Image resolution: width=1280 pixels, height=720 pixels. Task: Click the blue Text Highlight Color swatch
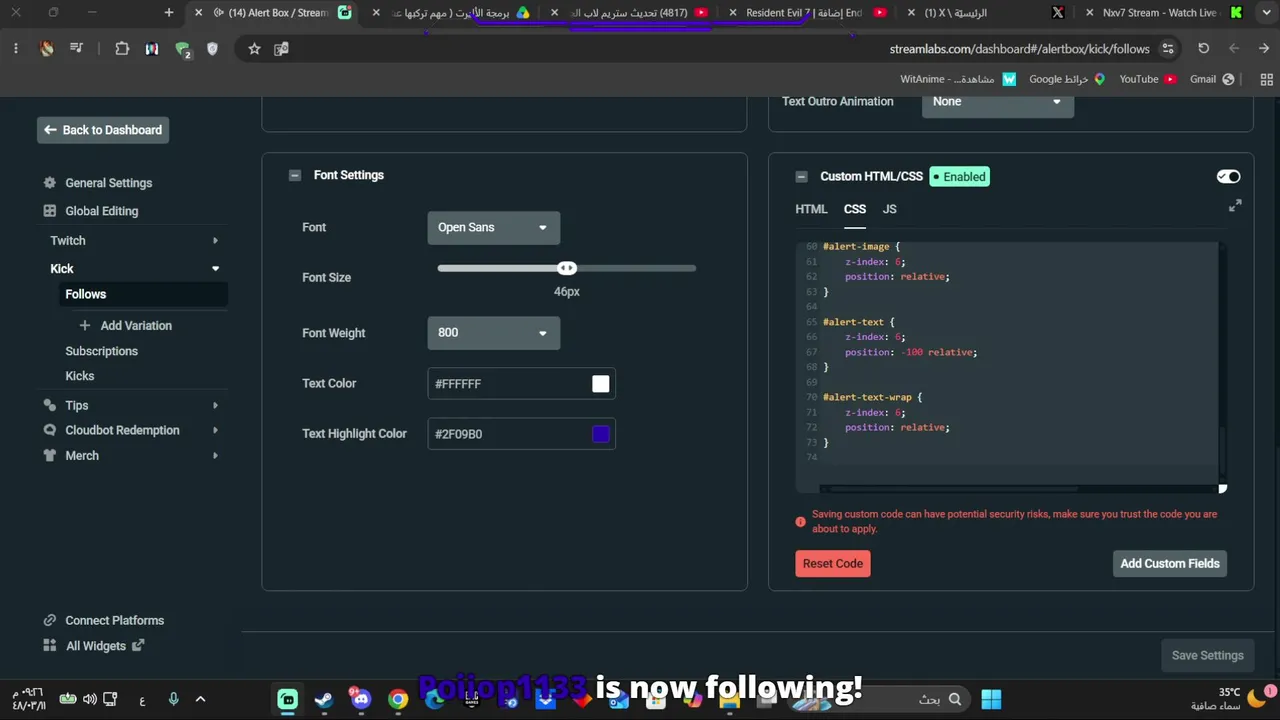(x=601, y=434)
